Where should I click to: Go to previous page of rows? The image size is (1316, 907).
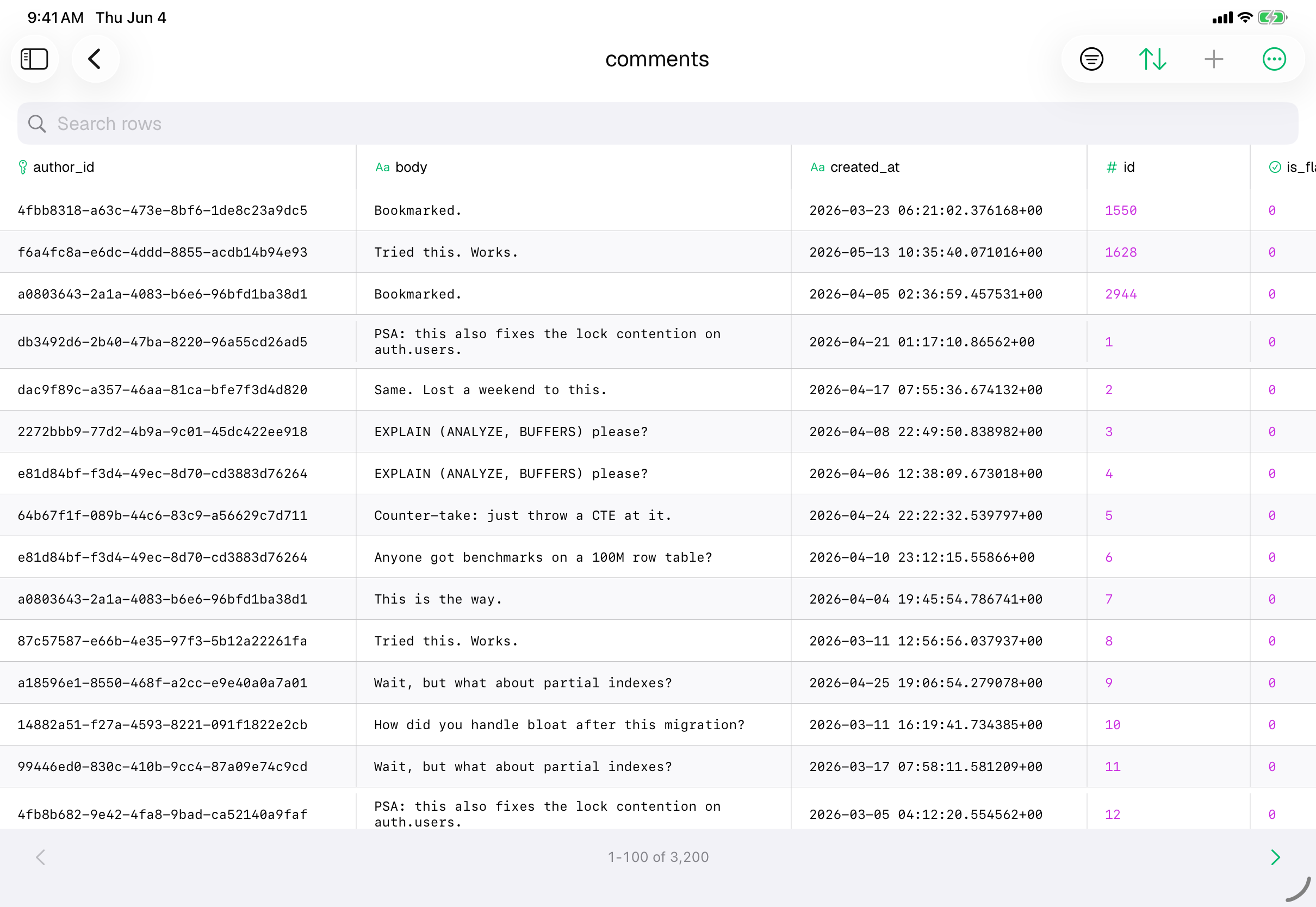click(x=40, y=857)
